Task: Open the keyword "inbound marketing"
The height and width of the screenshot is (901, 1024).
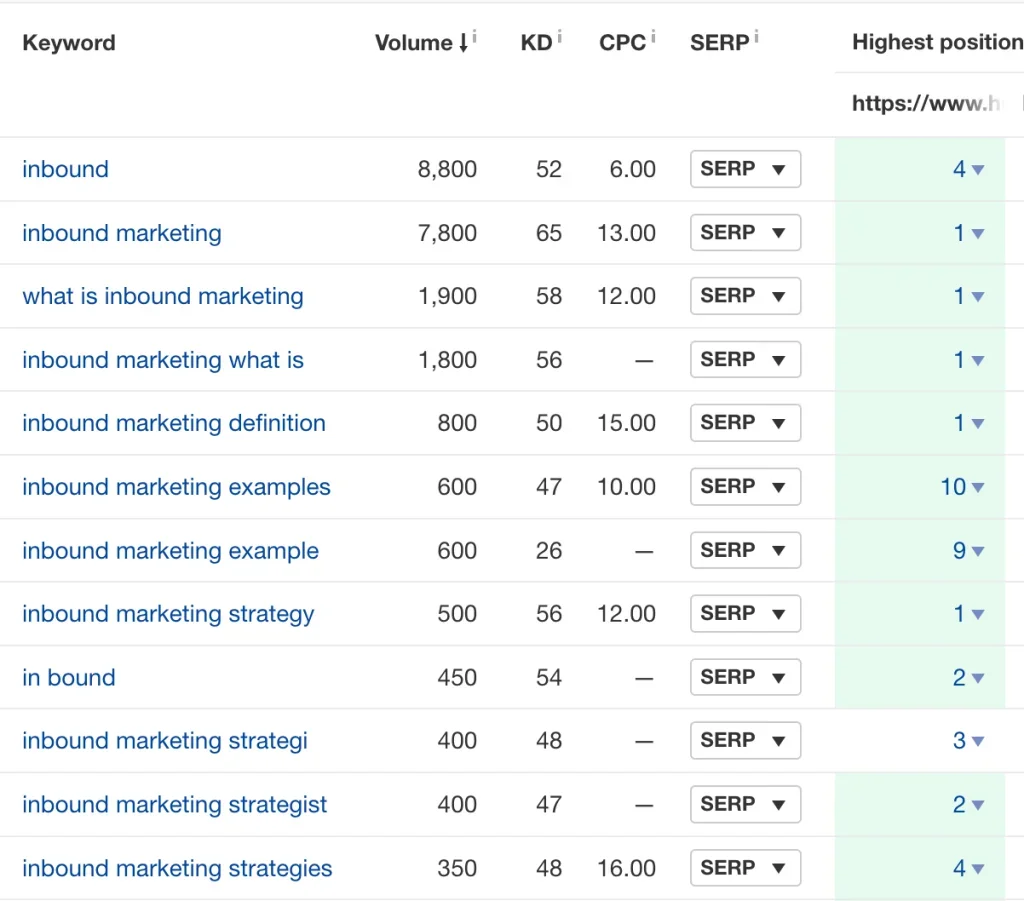Action: 121,232
